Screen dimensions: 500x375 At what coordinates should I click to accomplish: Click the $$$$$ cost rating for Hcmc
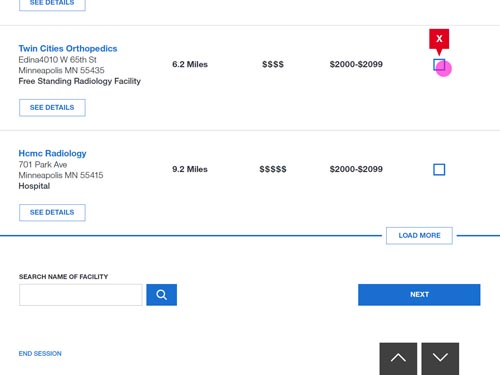pos(273,169)
